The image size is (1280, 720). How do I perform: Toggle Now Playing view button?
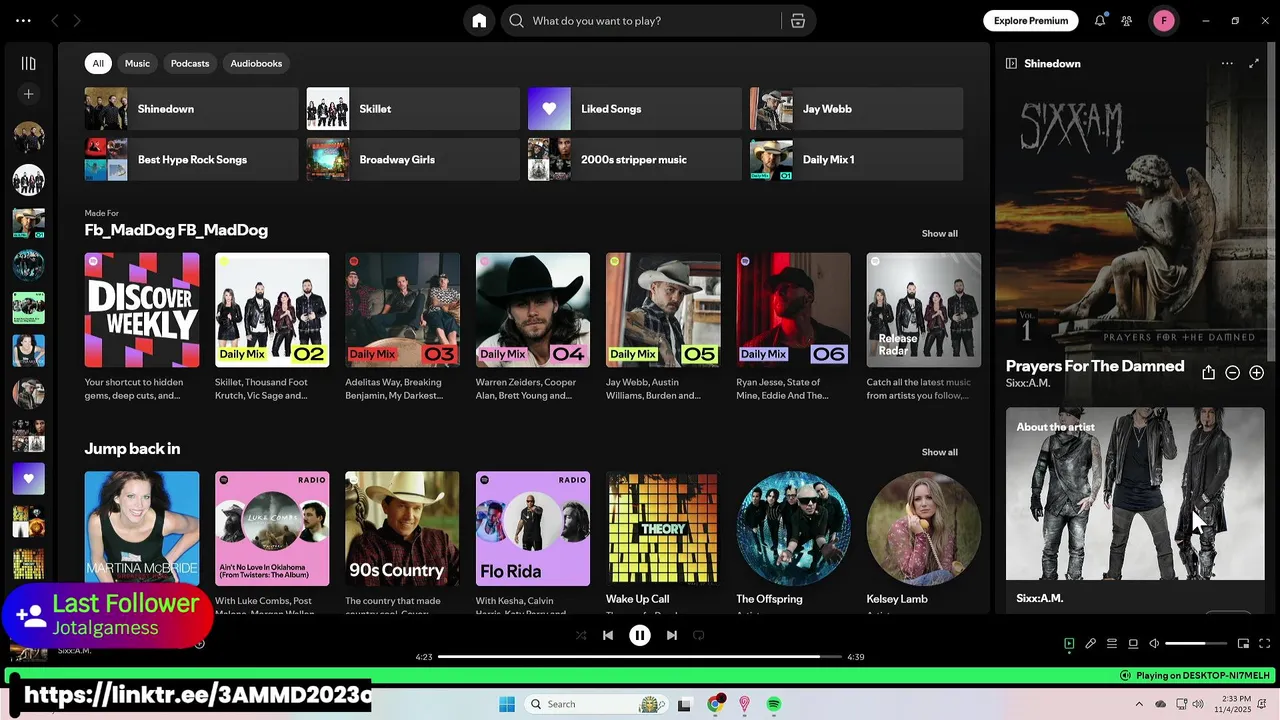(x=1069, y=644)
